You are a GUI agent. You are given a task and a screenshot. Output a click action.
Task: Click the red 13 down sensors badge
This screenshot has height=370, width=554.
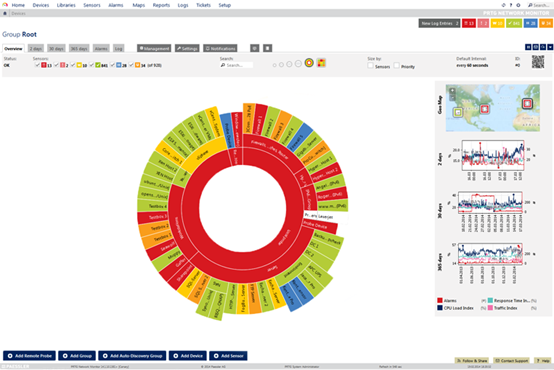click(468, 23)
